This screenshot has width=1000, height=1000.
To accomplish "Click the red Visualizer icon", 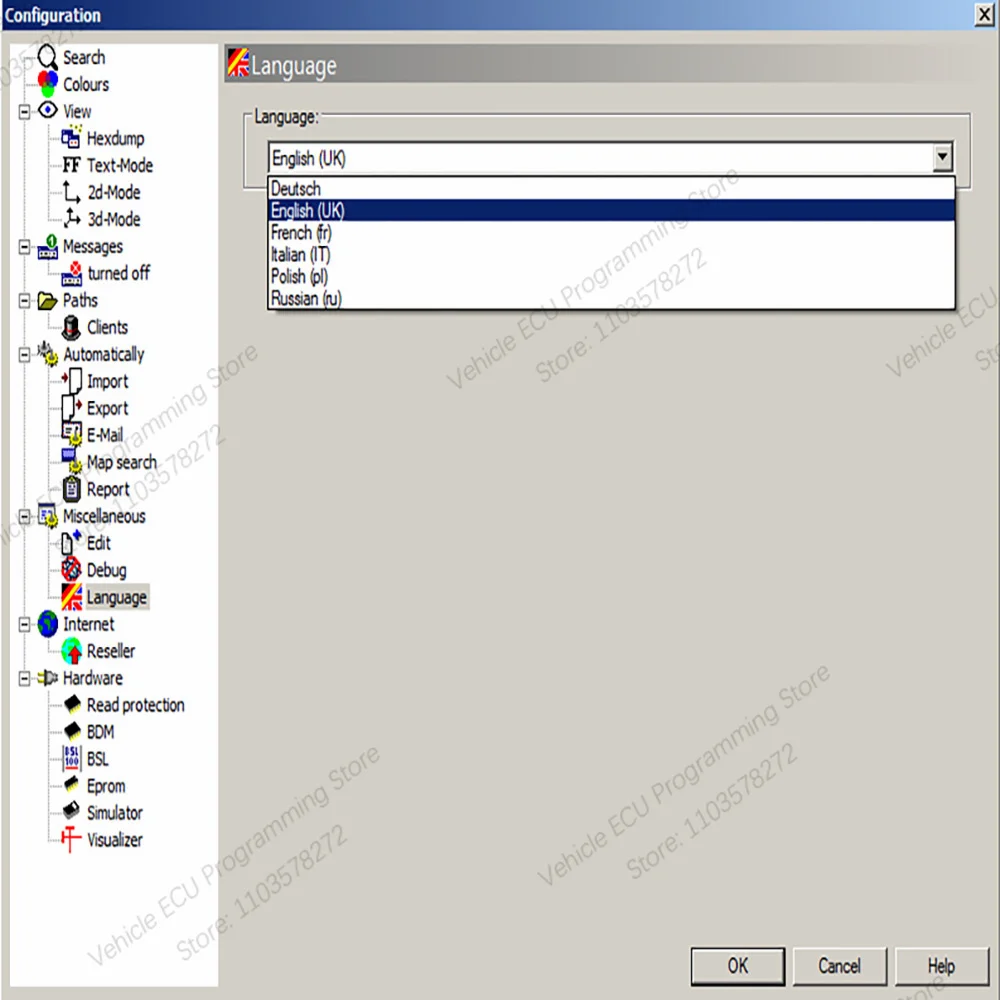I will [x=71, y=839].
